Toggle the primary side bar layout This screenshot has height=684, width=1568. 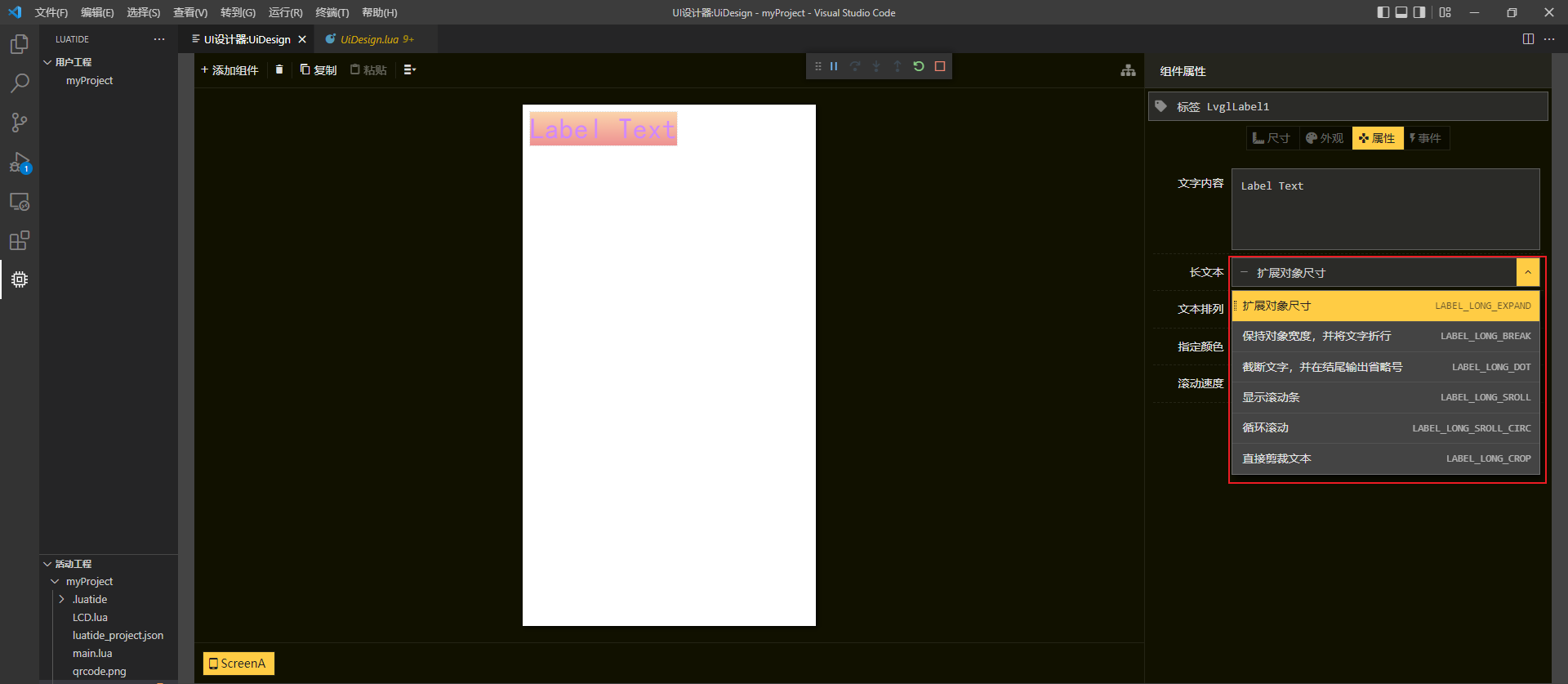tap(1383, 12)
